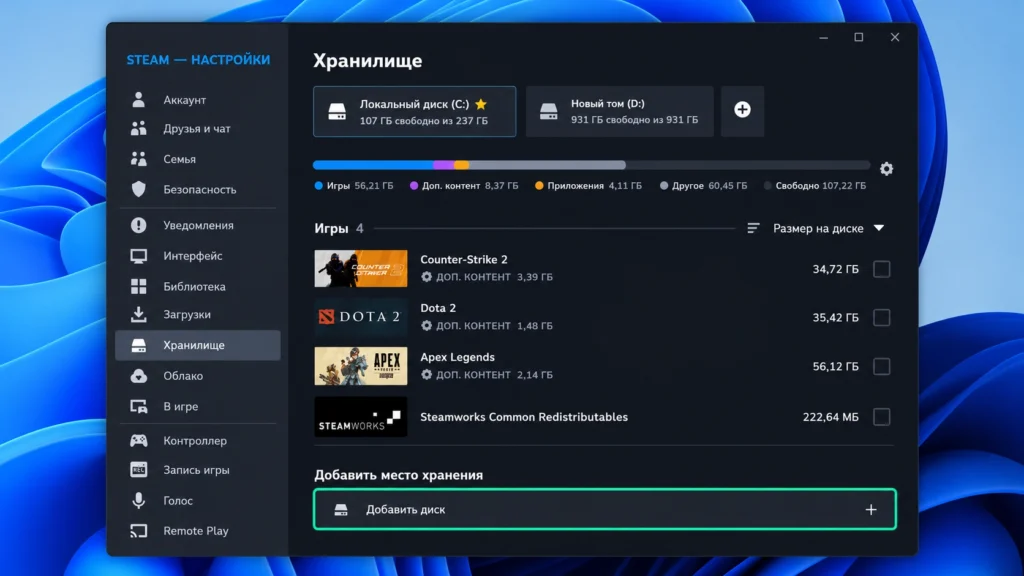Click the plus icon next to Новый том (D:)
1024x576 pixels.
tap(742, 110)
